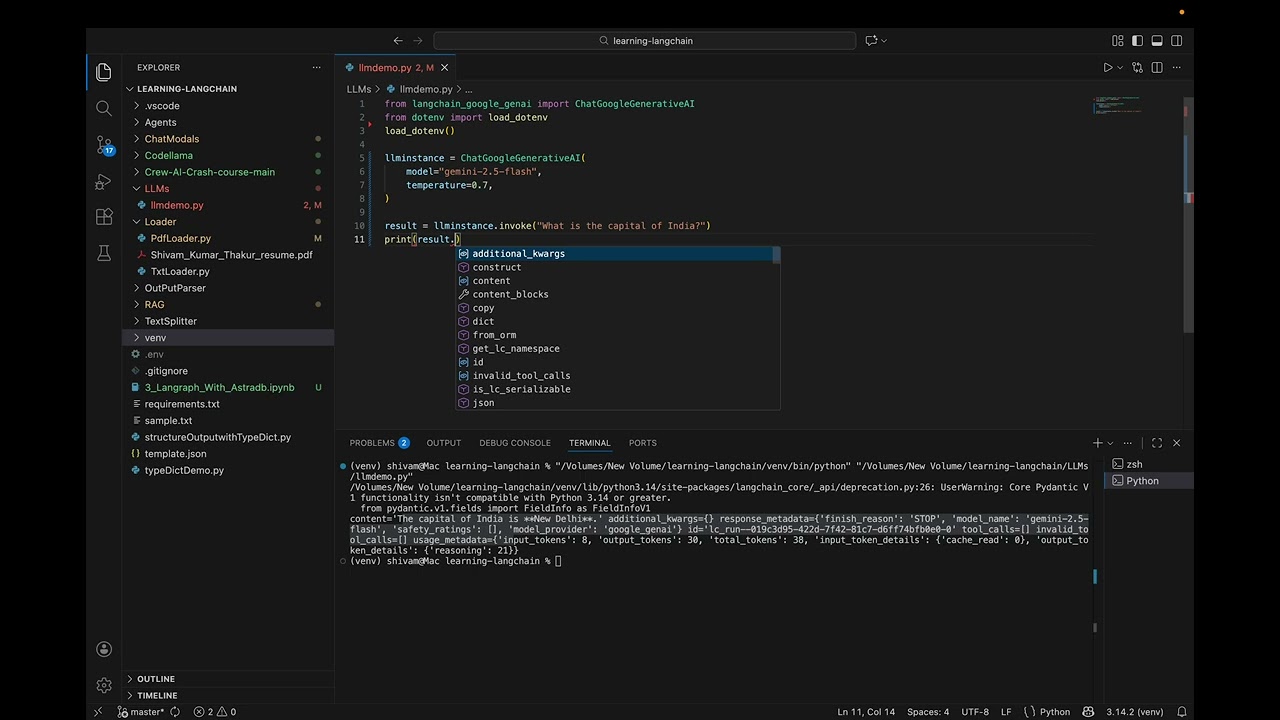Image resolution: width=1280 pixels, height=720 pixels.
Task: Toggle secondary side bar layout button
Action: (1176, 41)
